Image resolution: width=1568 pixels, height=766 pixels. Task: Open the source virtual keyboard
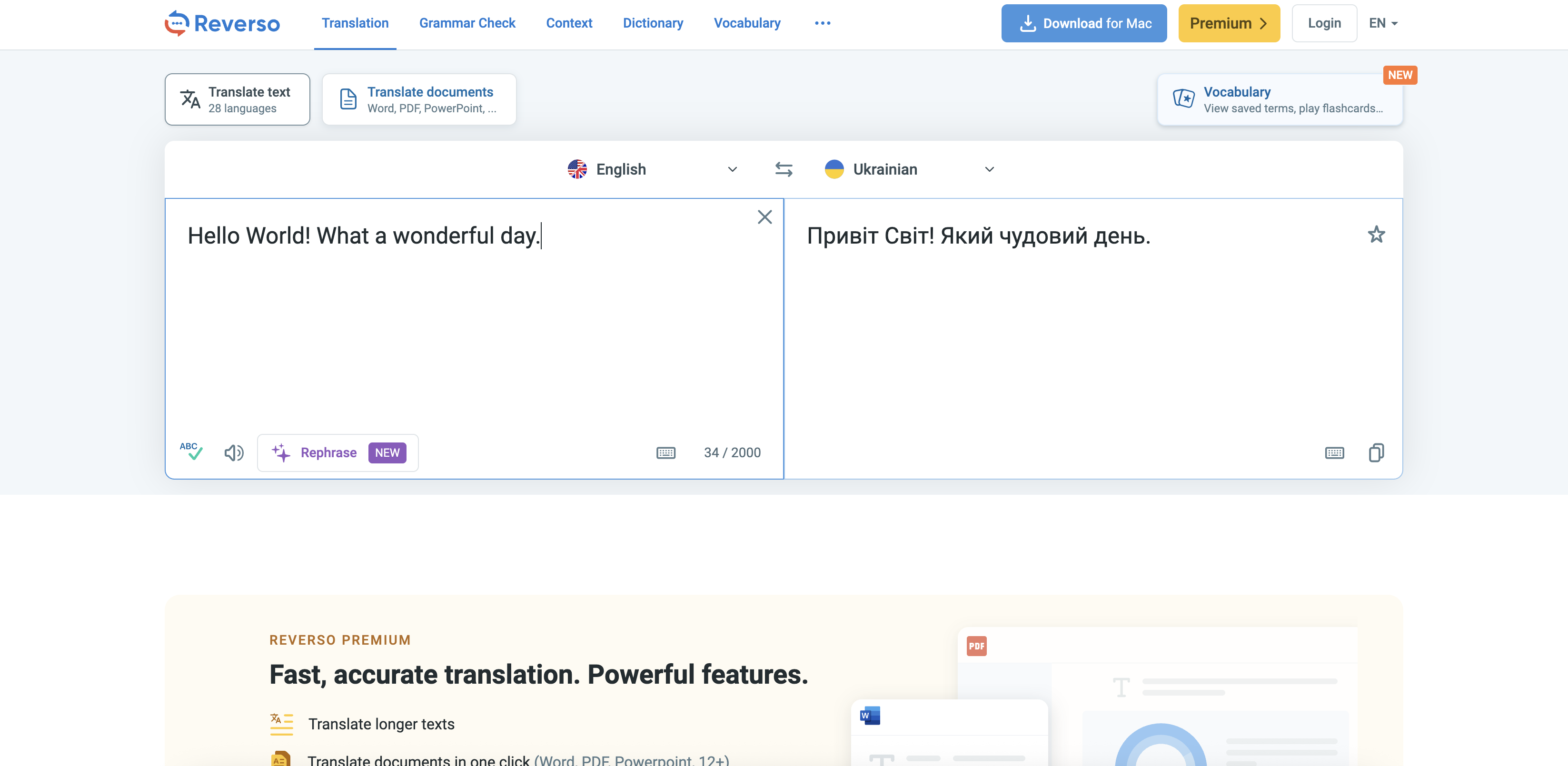[666, 452]
